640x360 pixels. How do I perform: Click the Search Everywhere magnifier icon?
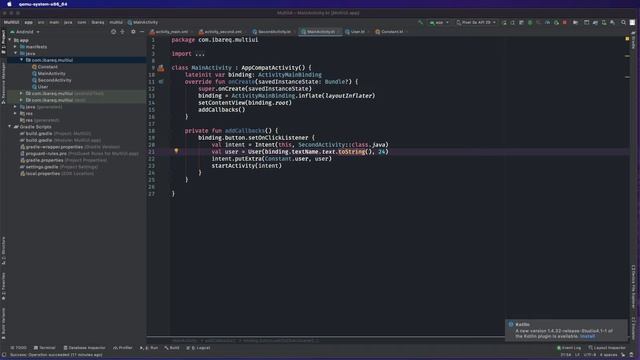pyautogui.click(x=623, y=22)
